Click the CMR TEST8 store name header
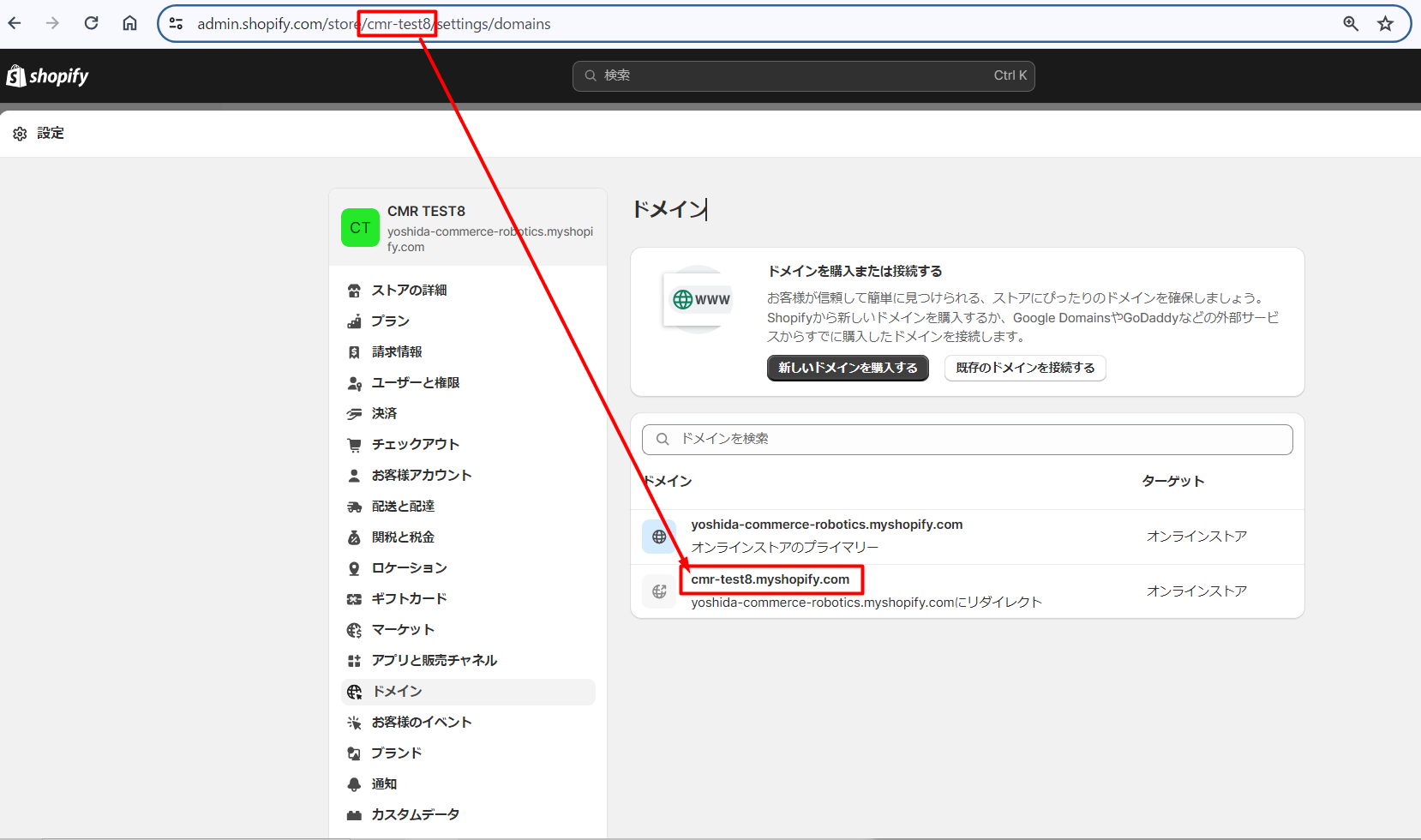The width and height of the screenshot is (1421, 840). tap(426, 211)
